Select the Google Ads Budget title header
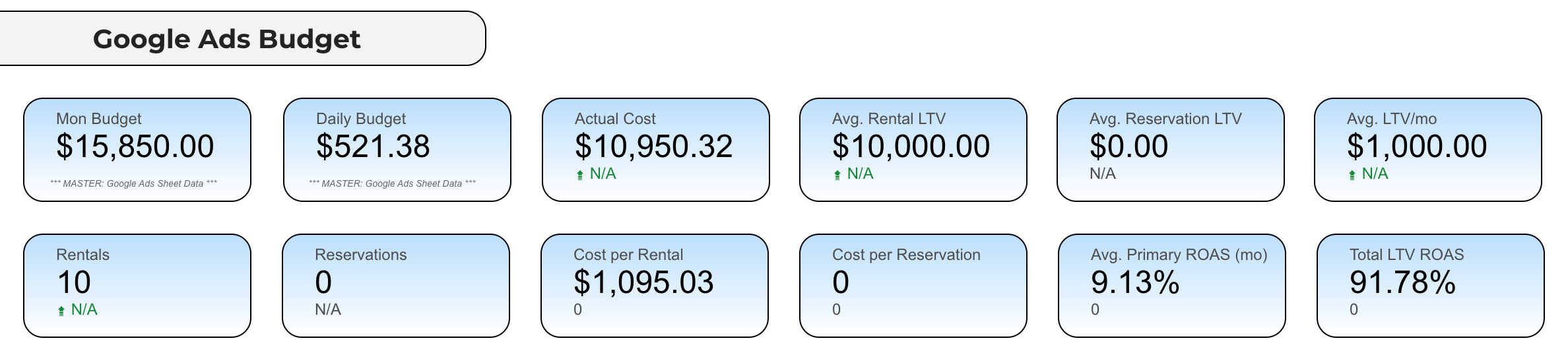1568x355 pixels. coord(226,39)
